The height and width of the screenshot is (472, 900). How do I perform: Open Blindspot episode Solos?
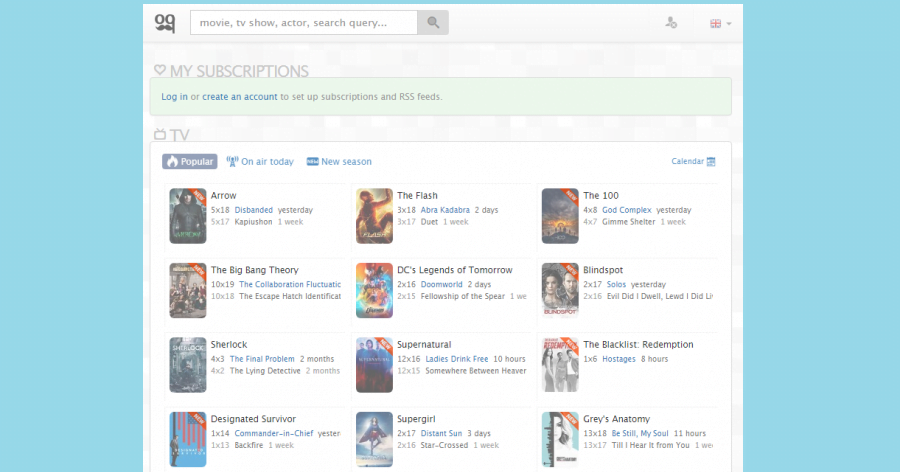(616, 284)
